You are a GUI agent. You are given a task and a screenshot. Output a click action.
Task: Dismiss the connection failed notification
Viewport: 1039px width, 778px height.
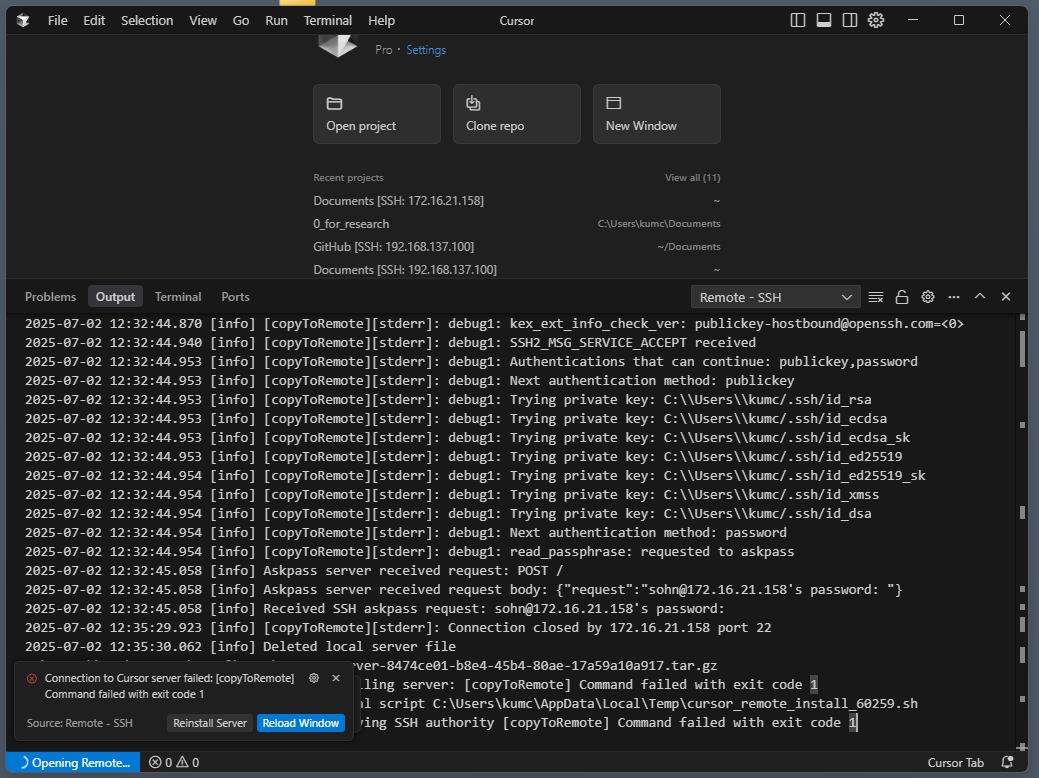point(336,678)
